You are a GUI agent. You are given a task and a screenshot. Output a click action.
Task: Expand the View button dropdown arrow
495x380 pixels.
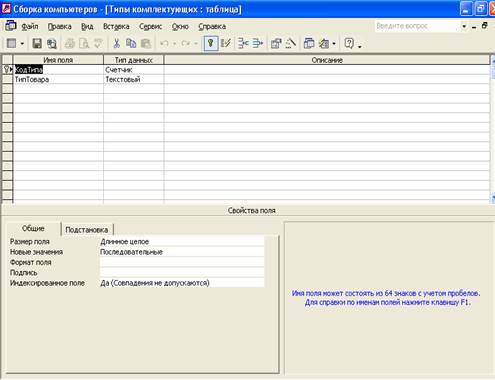[22, 44]
